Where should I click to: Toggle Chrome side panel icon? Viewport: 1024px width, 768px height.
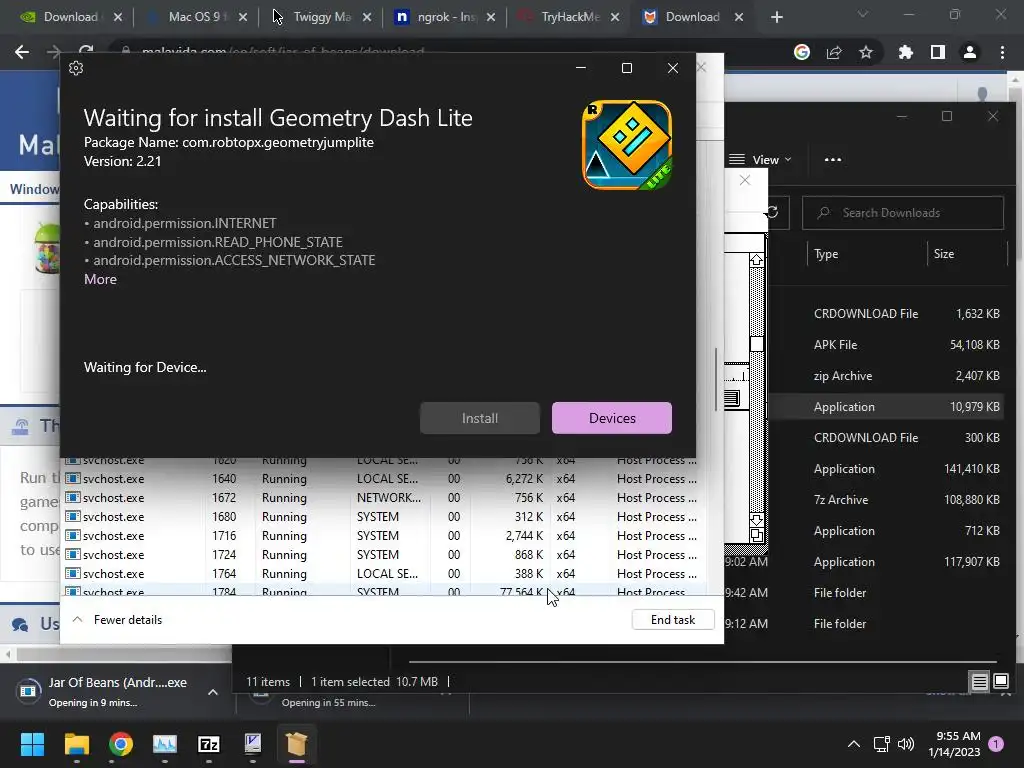coord(938,52)
